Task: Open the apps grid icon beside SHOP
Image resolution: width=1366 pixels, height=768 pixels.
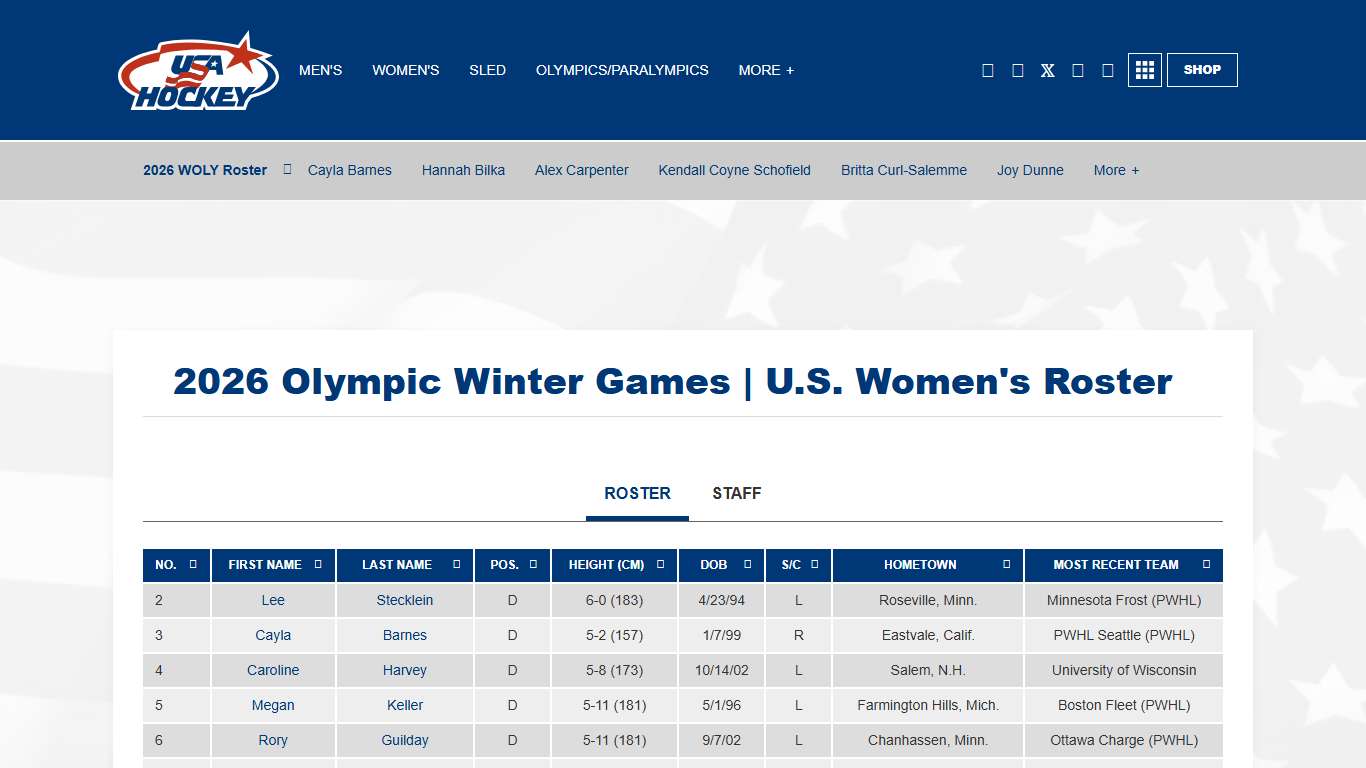Action: coord(1145,70)
